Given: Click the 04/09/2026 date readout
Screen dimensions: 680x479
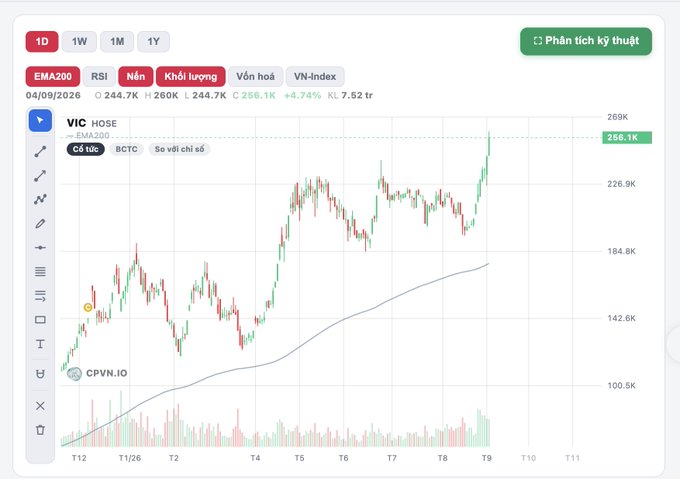Looking at the screenshot, I should 53,95.
